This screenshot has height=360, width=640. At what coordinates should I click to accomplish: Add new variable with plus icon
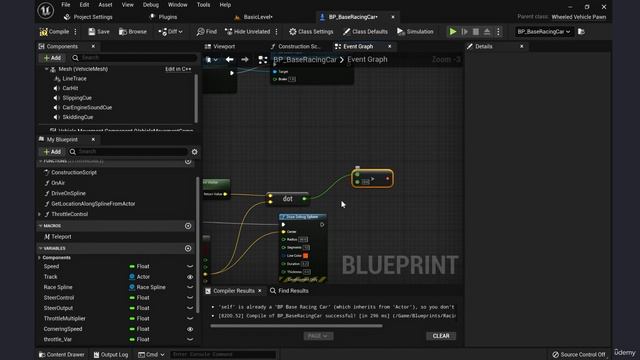[188, 248]
